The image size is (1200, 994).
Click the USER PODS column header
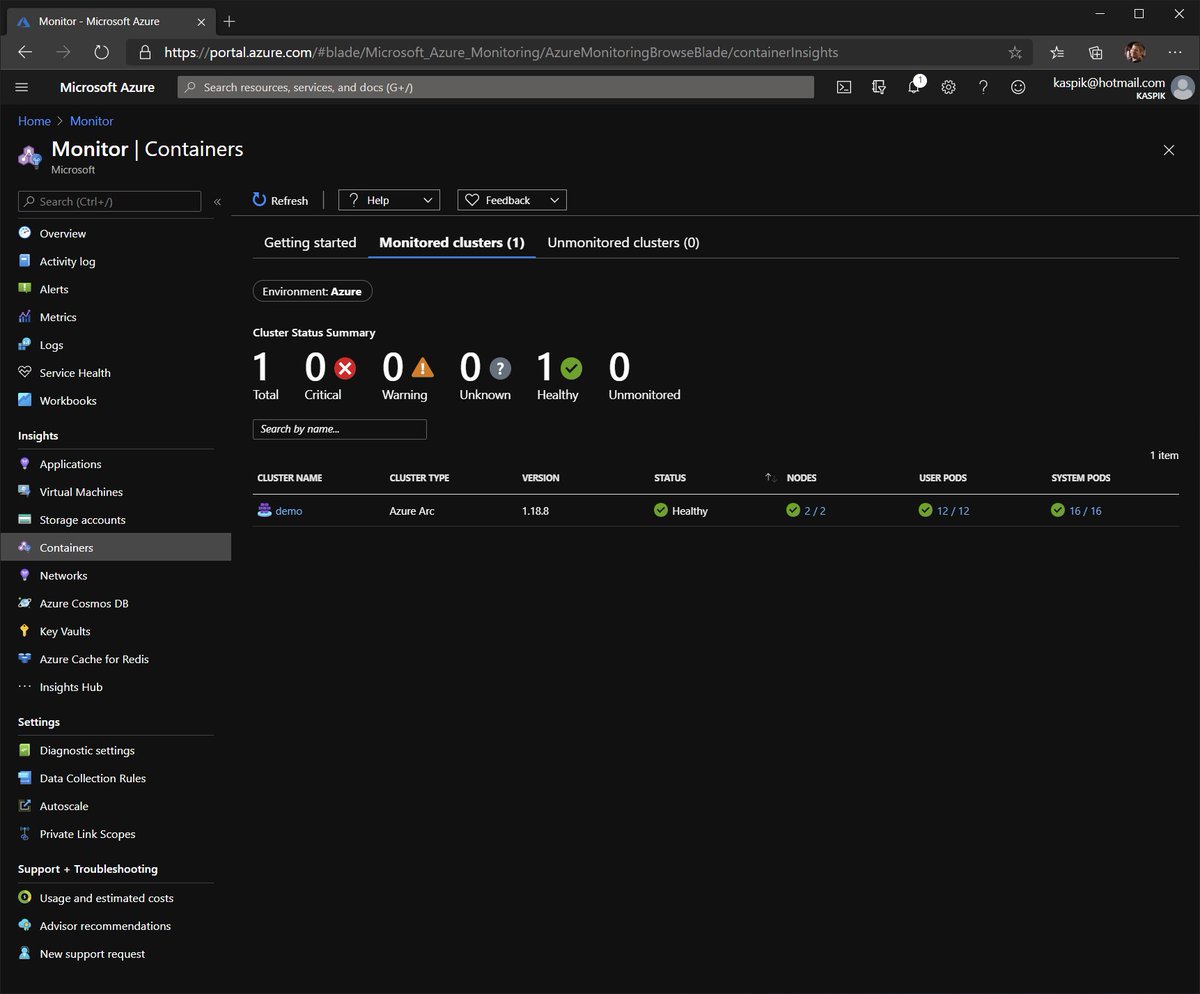pyautogui.click(x=943, y=478)
